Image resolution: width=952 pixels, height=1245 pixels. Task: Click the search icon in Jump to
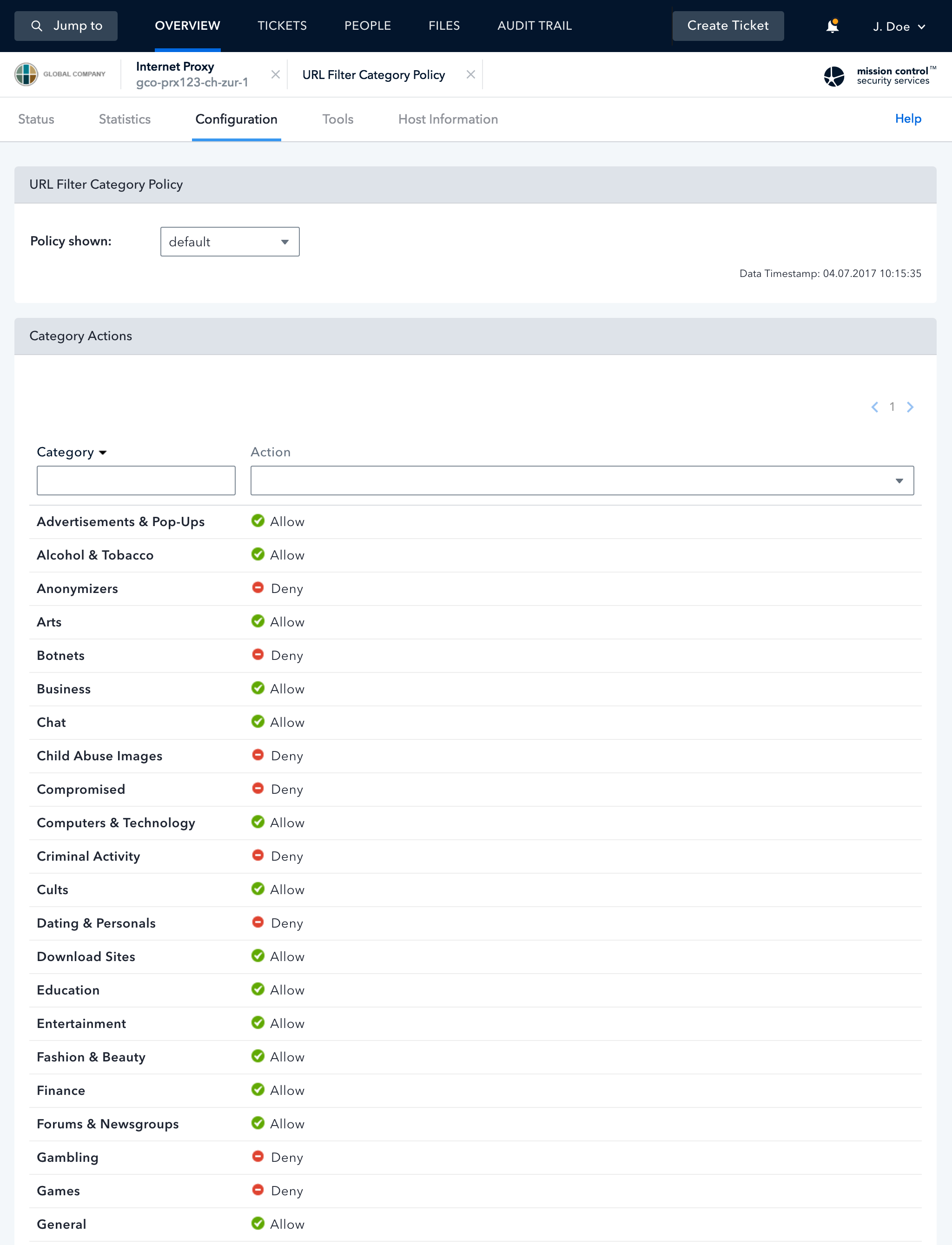pyautogui.click(x=37, y=26)
